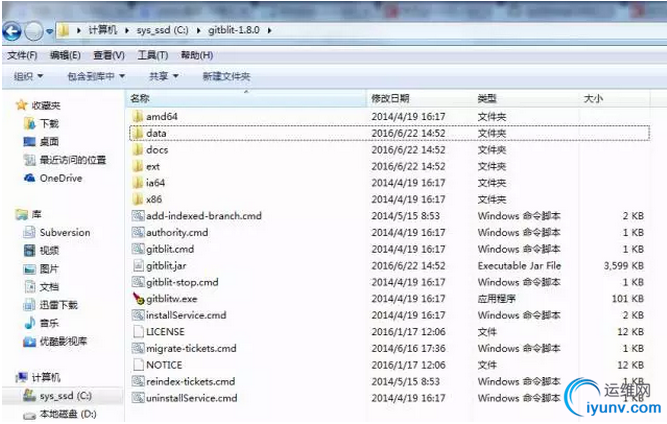Open the 查看(V) menu
667x424 pixels.
(109, 55)
